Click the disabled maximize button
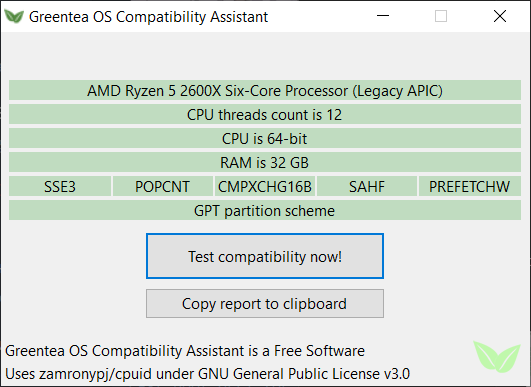Viewport: 531px width, 387px height. (441, 16)
